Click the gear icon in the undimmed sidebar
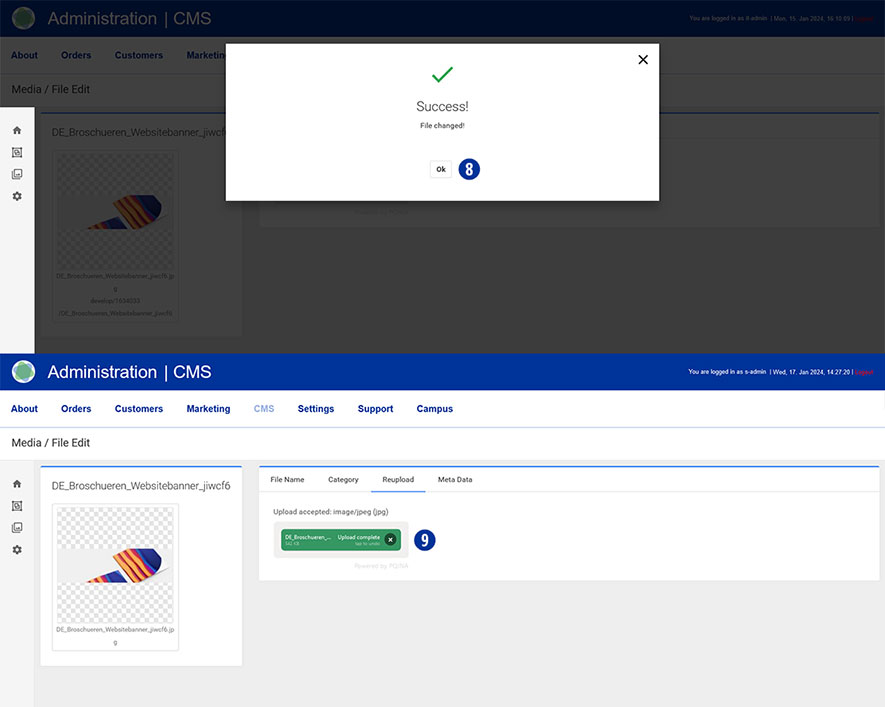This screenshot has width=885, height=707. click(17, 550)
